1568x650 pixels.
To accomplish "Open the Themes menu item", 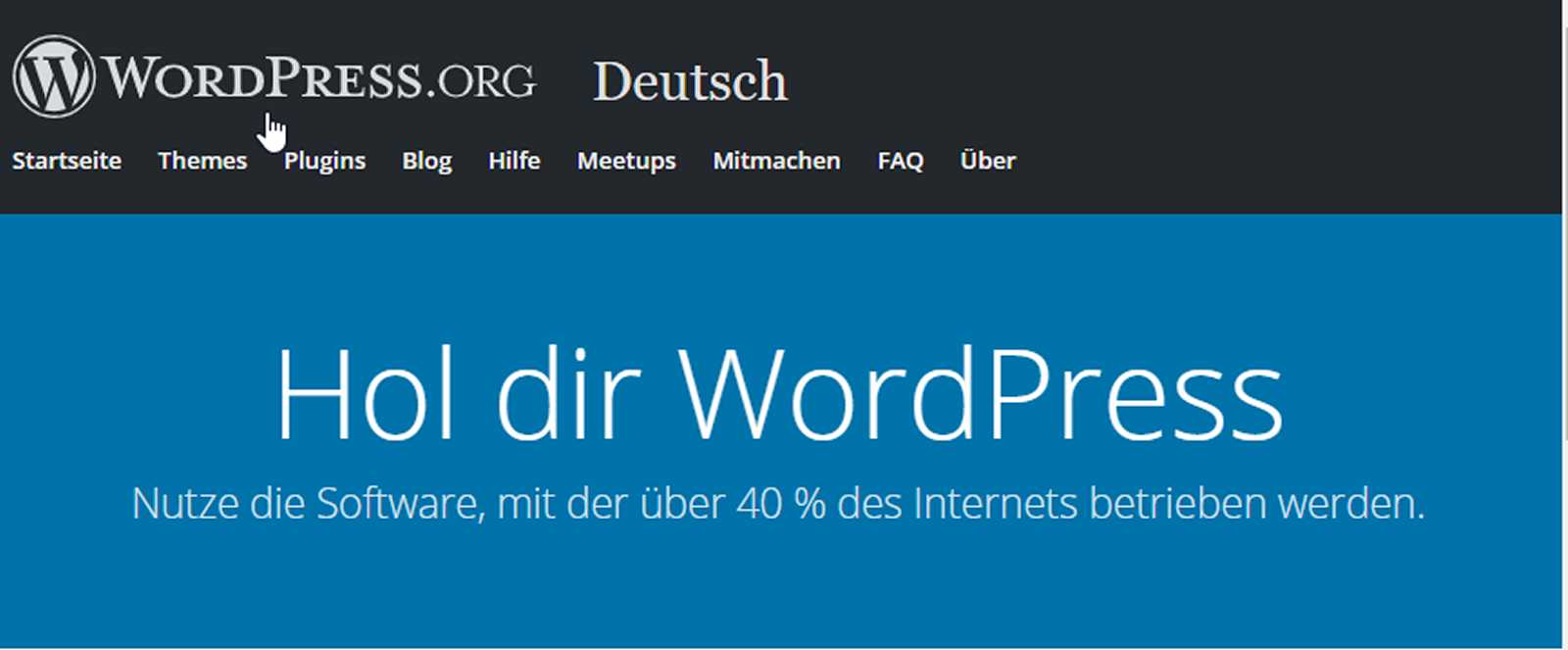I will click(203, 161).
